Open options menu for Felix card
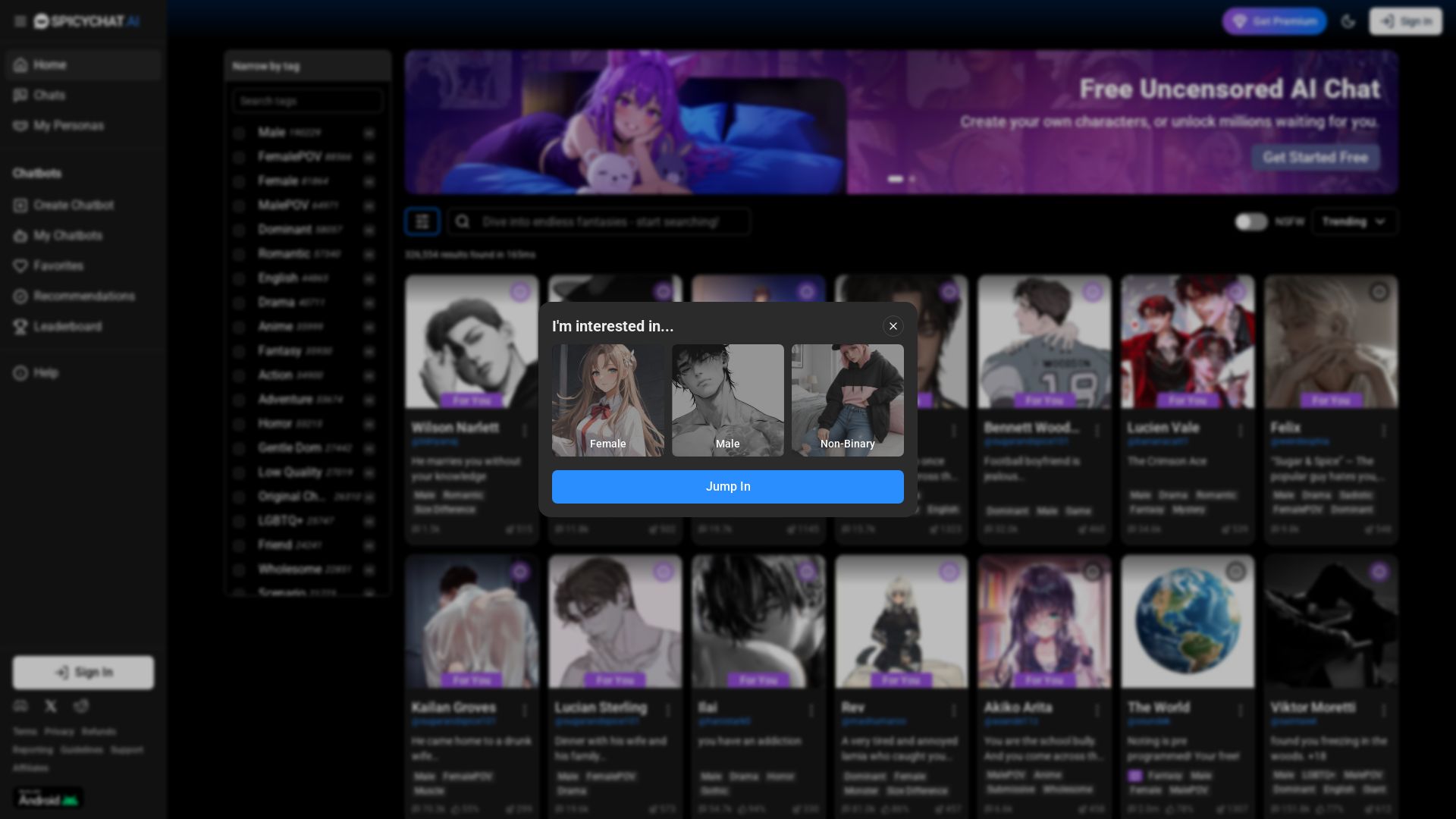 pos(1384,431)
